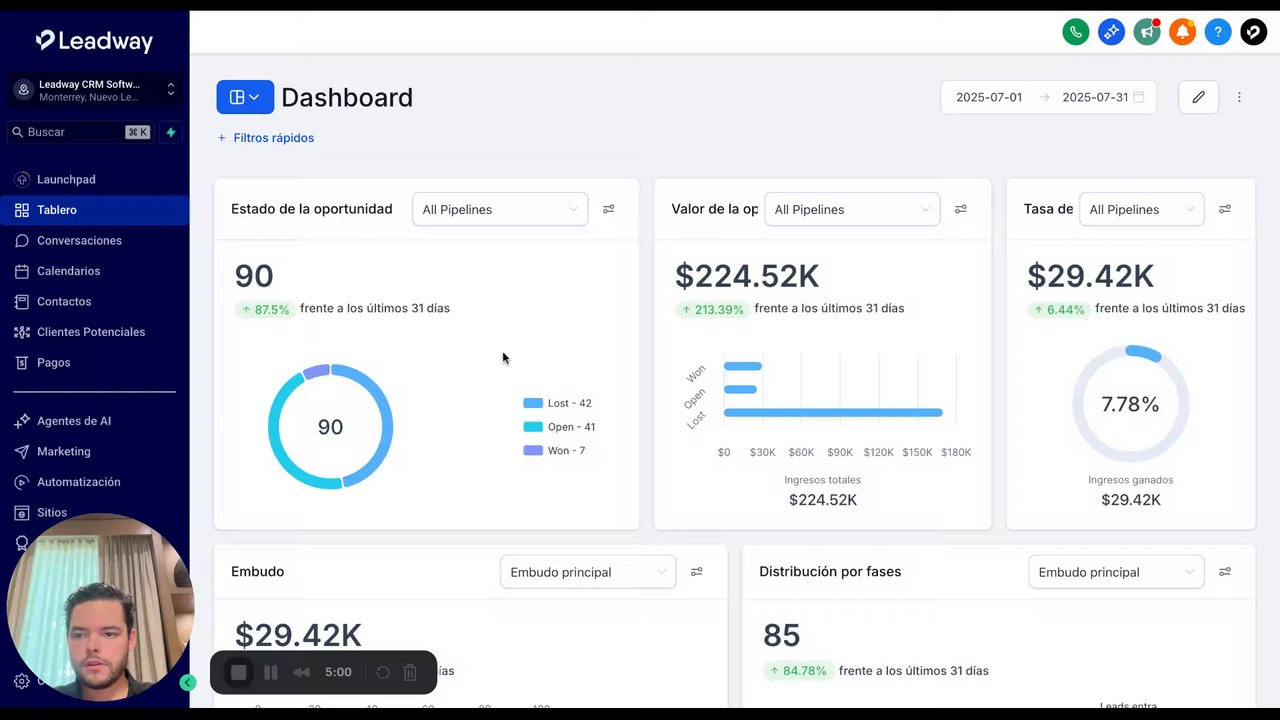Set end date 2025-07-31
Screen dimensions: 1280x720
tap(1095, 97)
